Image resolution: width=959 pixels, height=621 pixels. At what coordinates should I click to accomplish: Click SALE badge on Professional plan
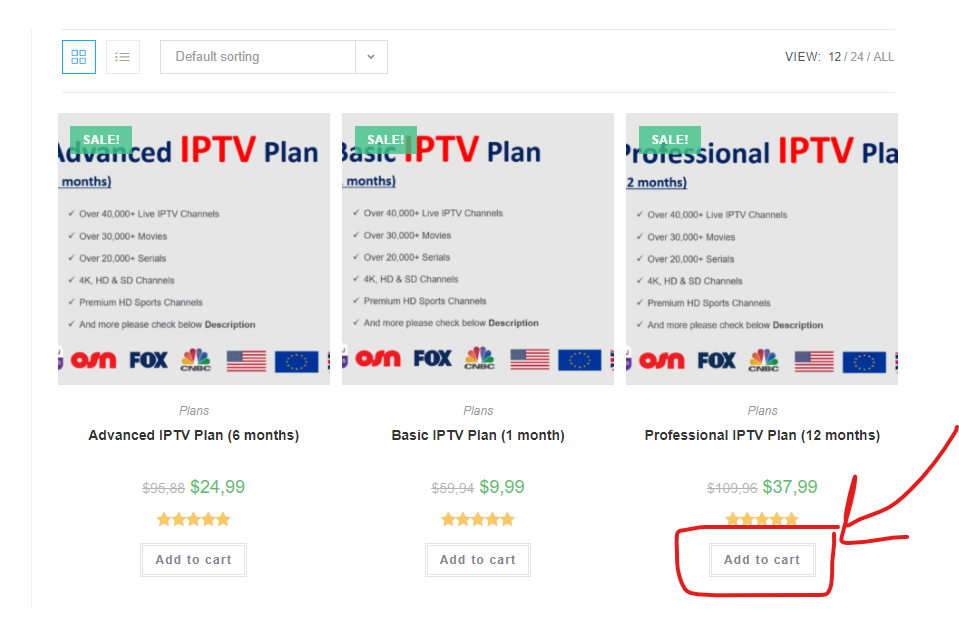pyautogui.click(x=670, y=139)
